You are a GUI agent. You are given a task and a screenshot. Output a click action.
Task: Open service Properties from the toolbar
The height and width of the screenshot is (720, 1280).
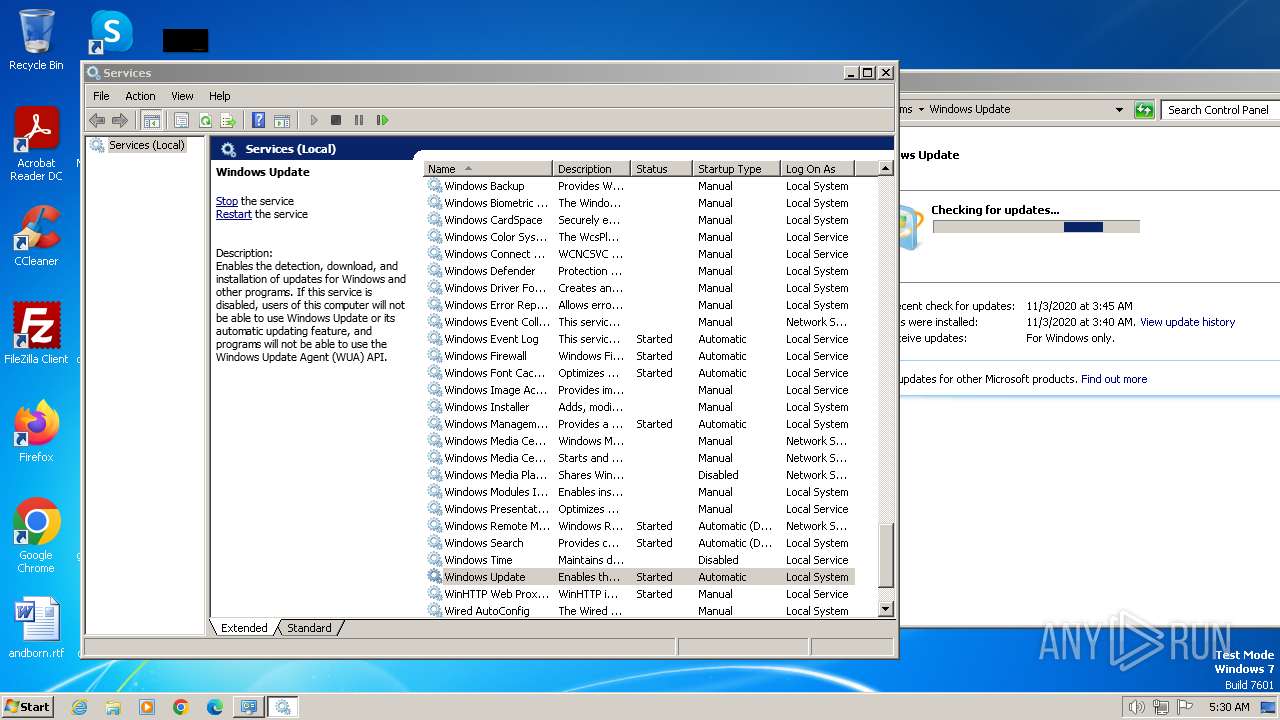[182, 120]
